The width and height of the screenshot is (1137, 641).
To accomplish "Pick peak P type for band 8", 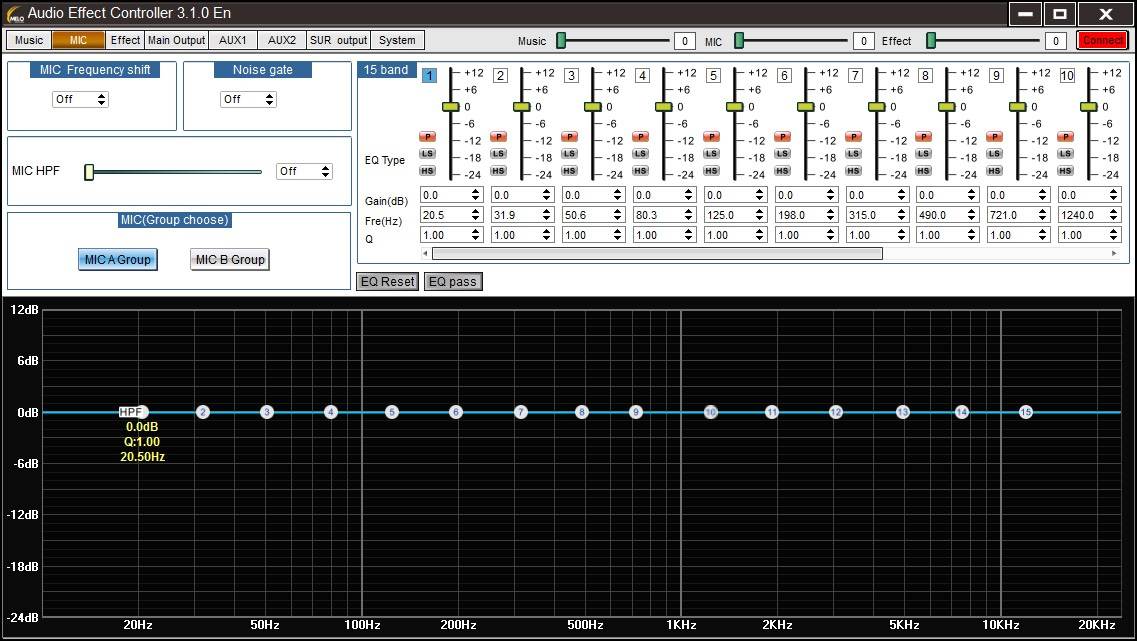I will [x=923, y=136].
